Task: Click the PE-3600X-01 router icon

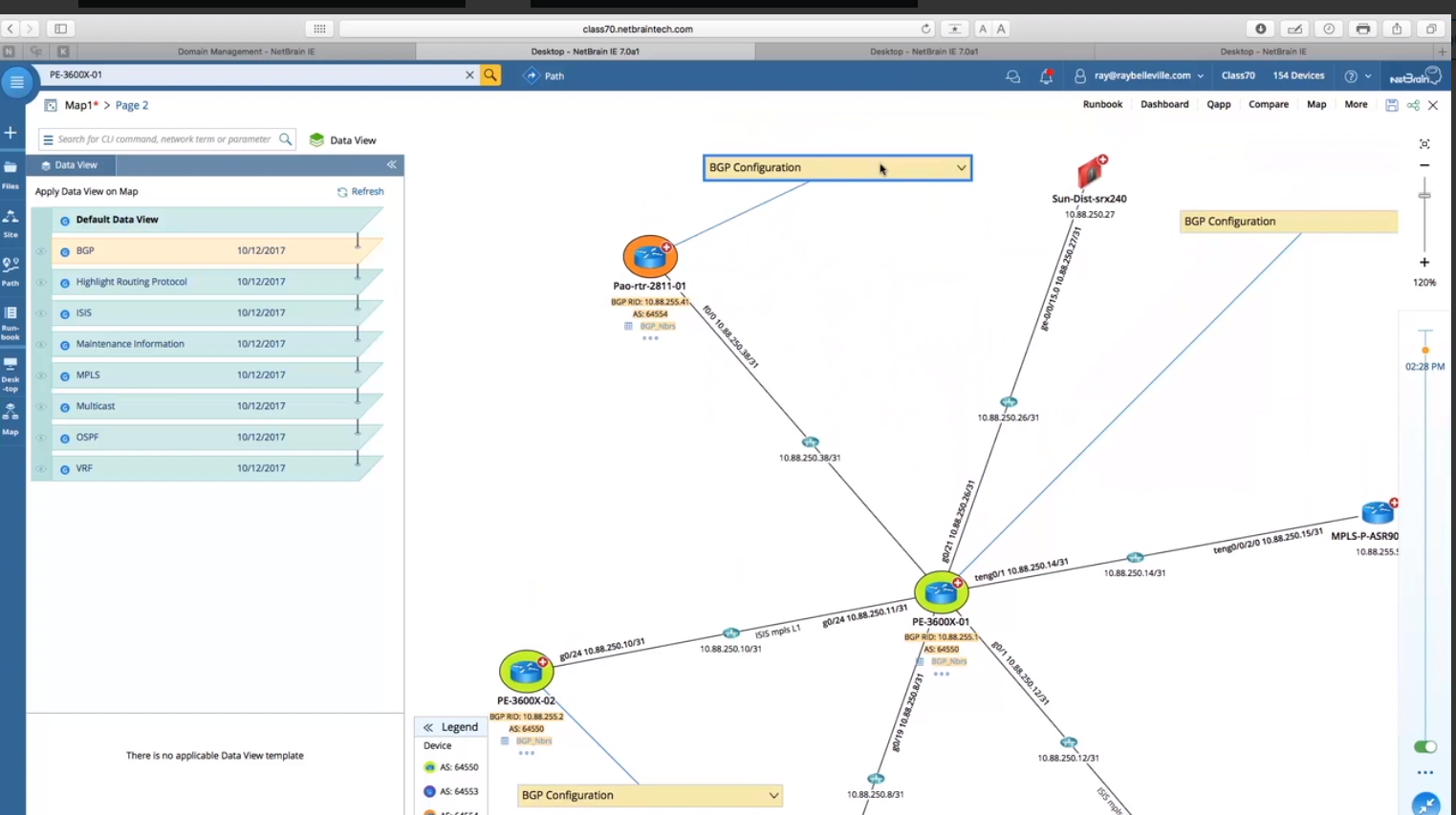Action: pyautogui.click(x=941, y=592)
